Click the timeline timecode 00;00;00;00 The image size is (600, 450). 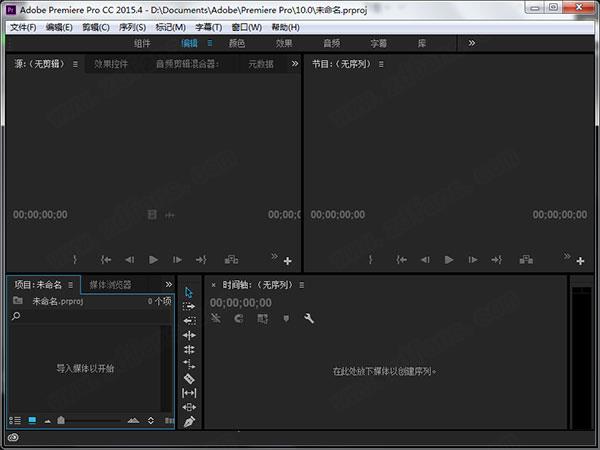241,303
